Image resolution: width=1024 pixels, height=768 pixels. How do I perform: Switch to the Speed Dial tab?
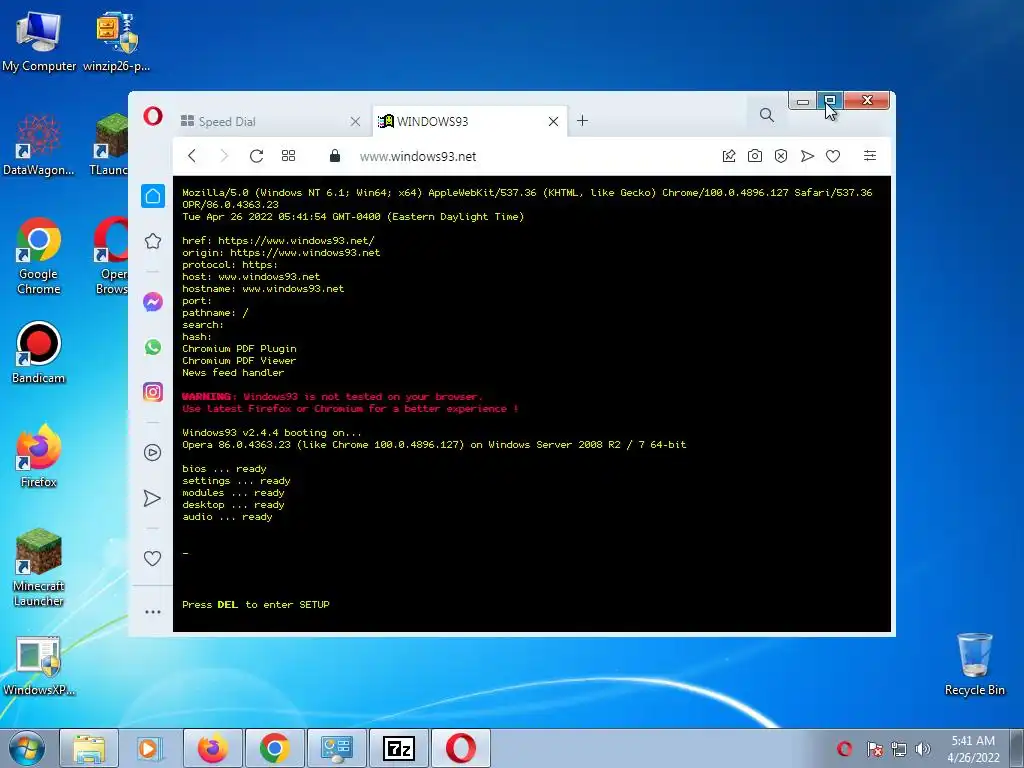tap(269, 121)
